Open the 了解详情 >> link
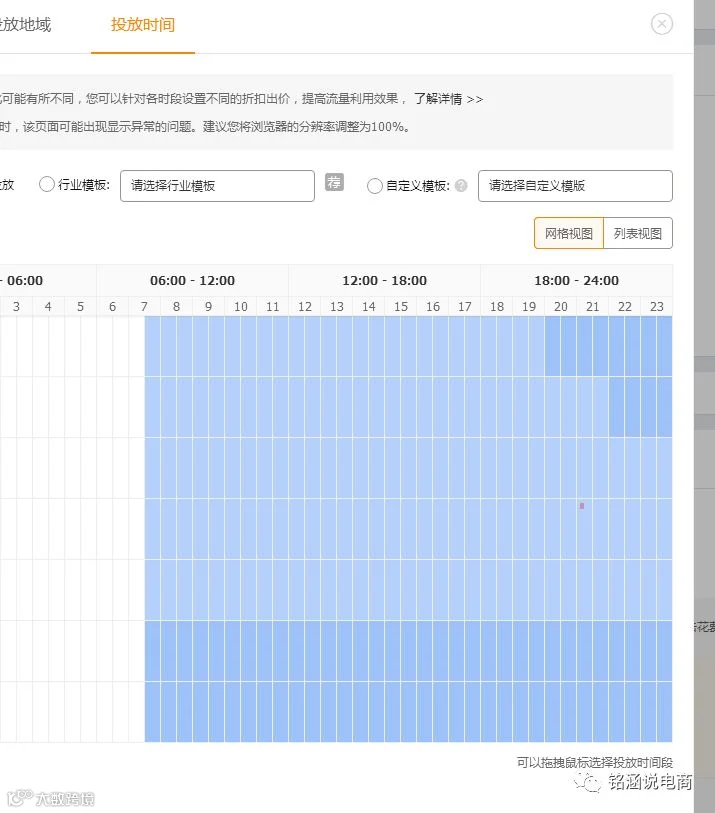Viewport: 715px width, 813px height. pyautogui.click(x=448, y=99)
